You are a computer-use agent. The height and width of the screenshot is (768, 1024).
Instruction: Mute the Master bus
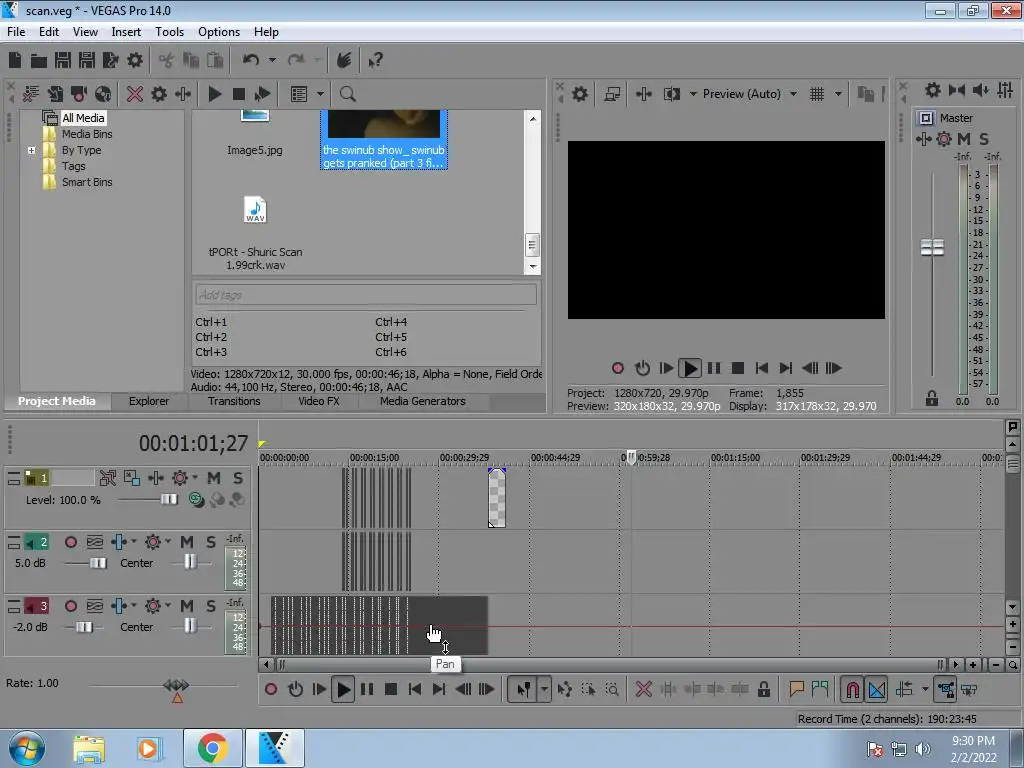pyautogui.click(x=964, y=138)
